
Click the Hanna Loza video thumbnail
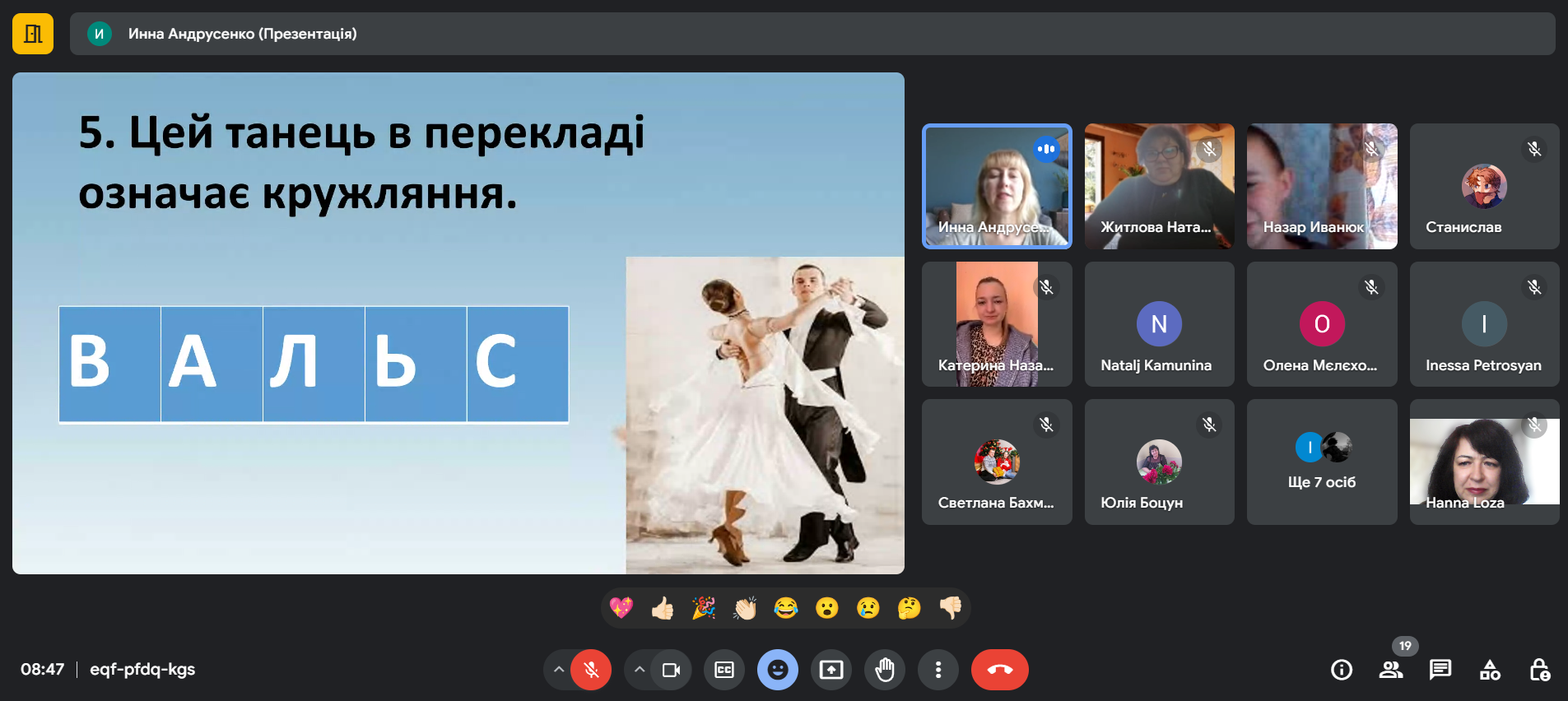click(x=1484, y=462)
